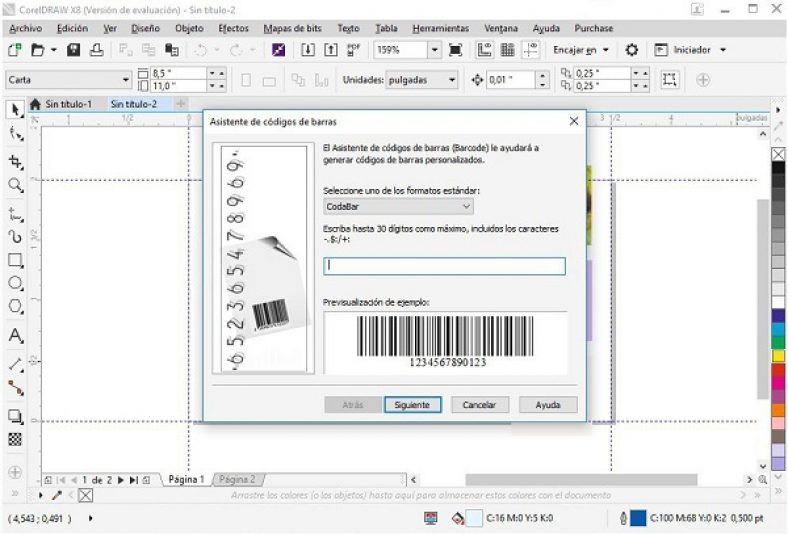The height and width of the screenshot is (534, 788).
Task: Open the Efectos menu
Action: (233, 28)
